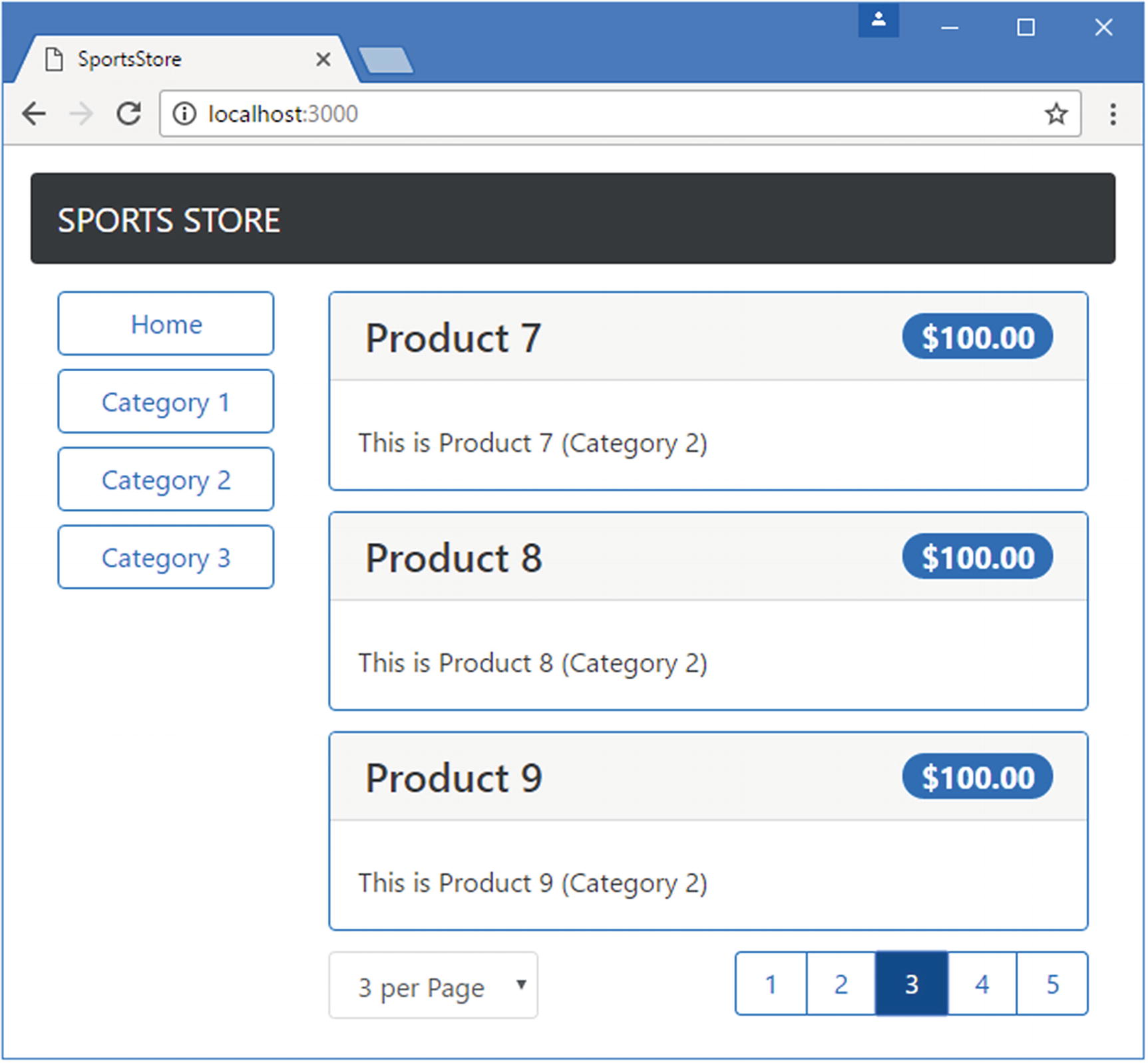This screenshot has height=1063, width=1148.
Task: Open the user profile icon
Action: pos(878,21)
